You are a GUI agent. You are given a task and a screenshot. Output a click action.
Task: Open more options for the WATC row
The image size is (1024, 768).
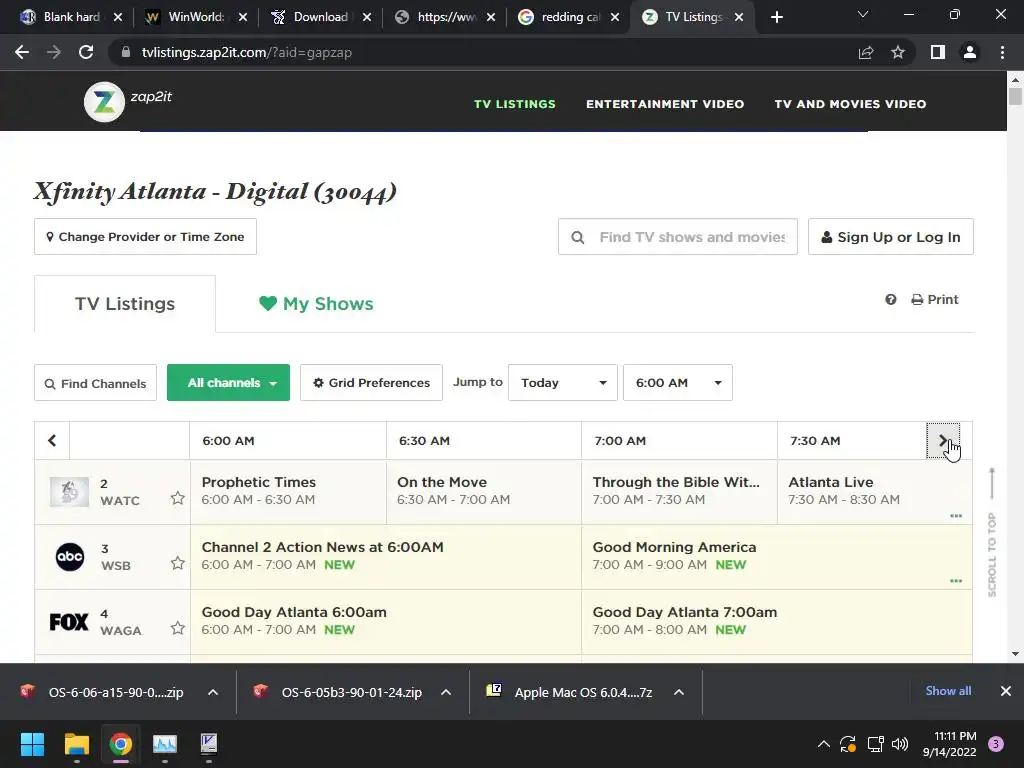tap(956, 516)
